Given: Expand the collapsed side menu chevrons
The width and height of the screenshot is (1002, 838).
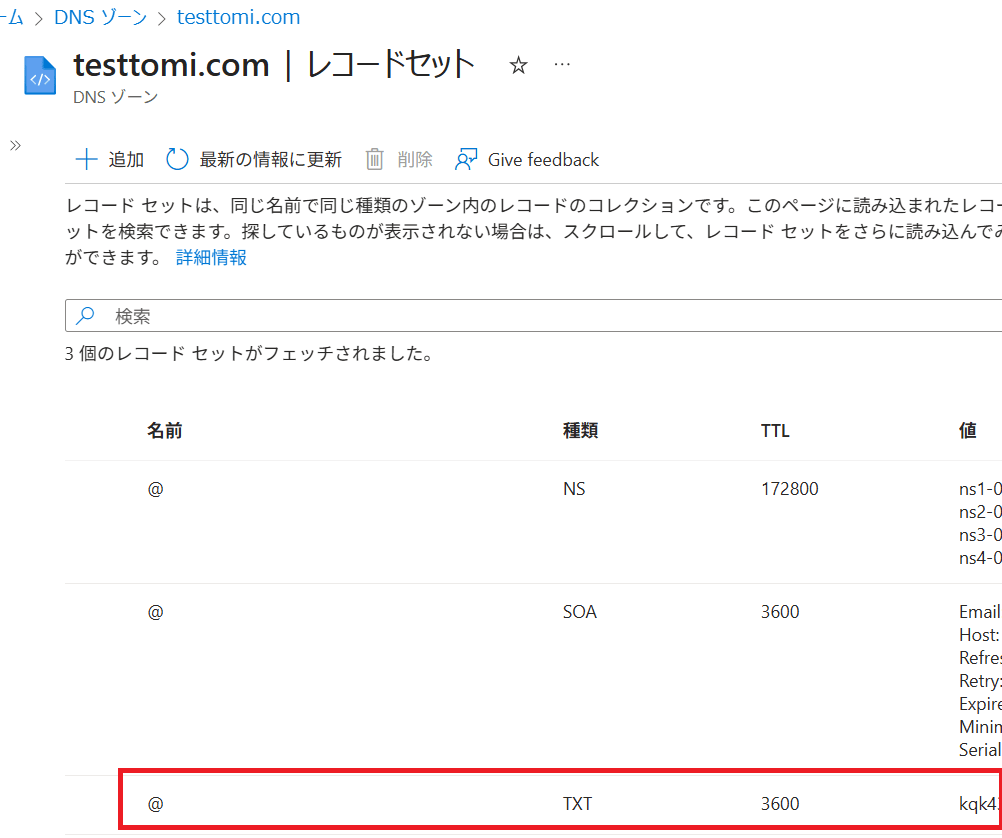Looking at the screenshot, I should 15,146.
